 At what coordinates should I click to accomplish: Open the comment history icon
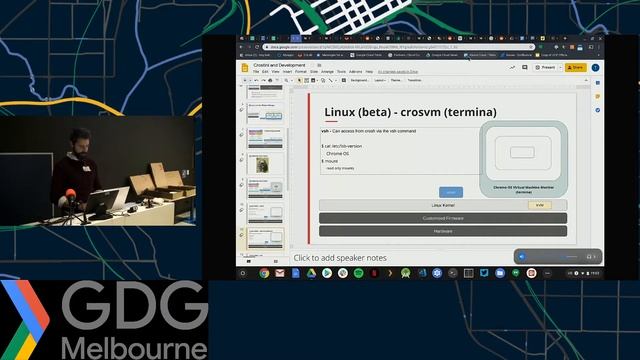click(x=525, y=67)
